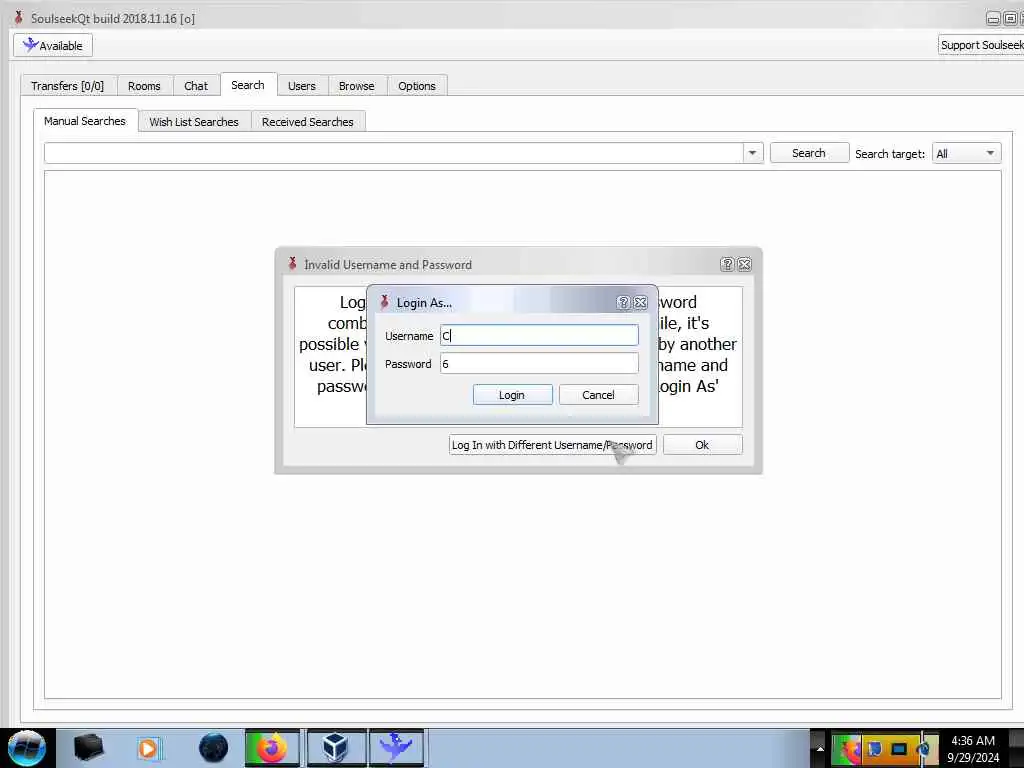Click the Soulseek bird taskbar icon
The image size is (1024, 768).
pyautogui.click(x=396, y=748)
